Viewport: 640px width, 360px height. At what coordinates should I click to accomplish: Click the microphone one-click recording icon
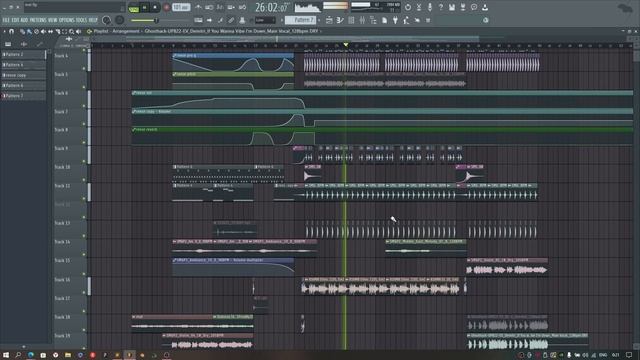pyautogui.click(x=430, y=7)
